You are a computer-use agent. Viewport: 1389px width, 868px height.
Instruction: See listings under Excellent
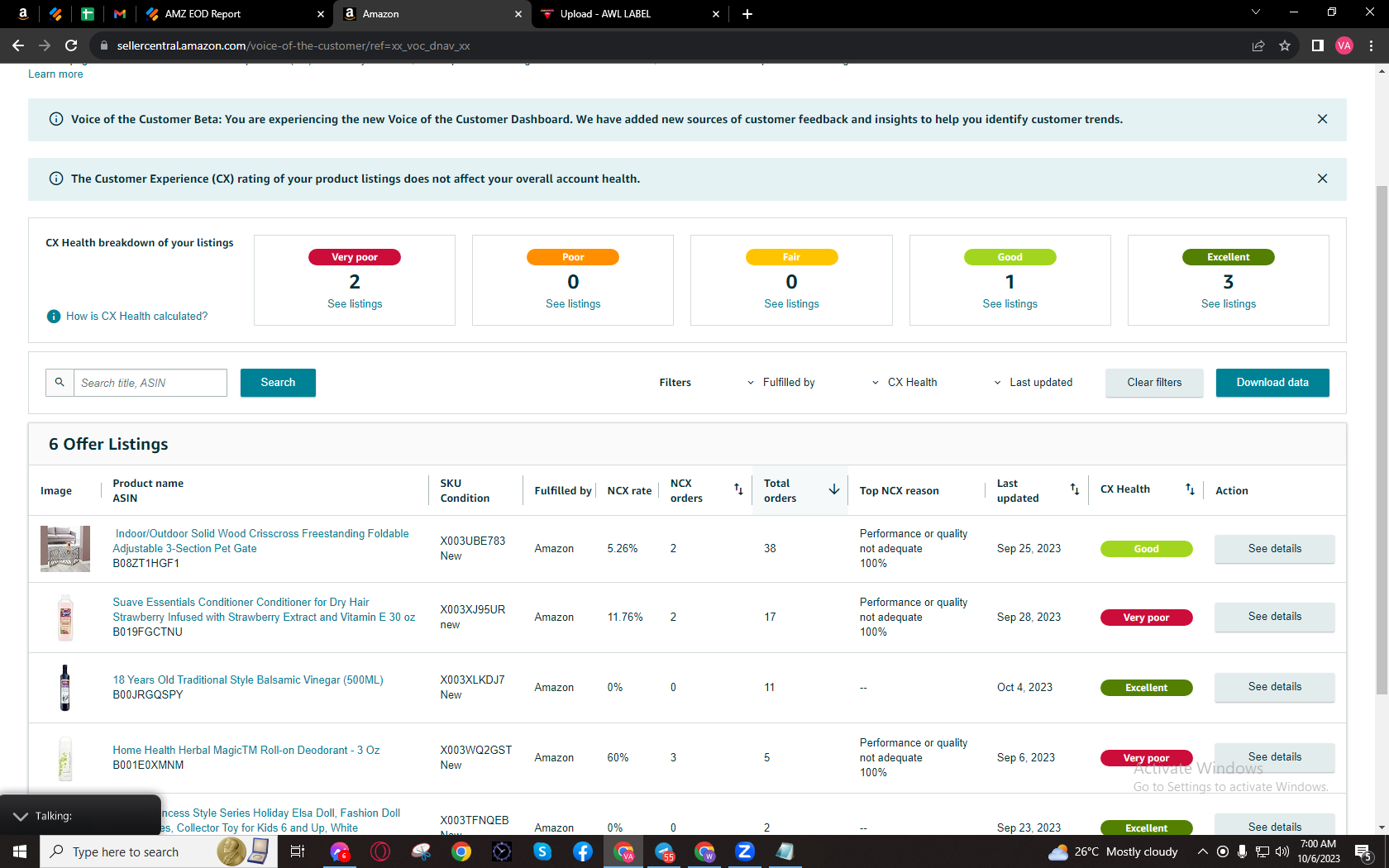(x=1229, y=303)
